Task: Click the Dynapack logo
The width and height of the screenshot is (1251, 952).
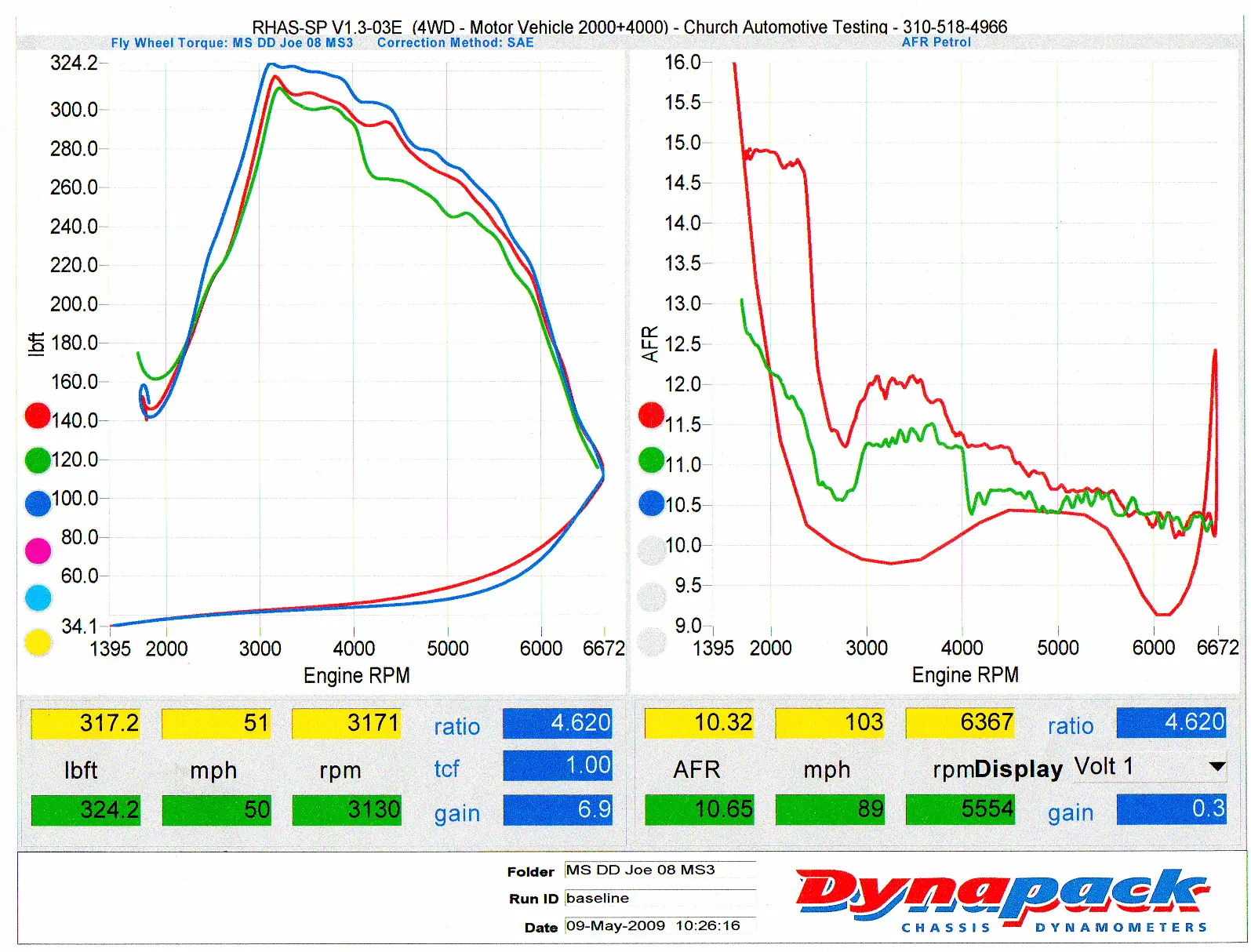Action: 1002,898
